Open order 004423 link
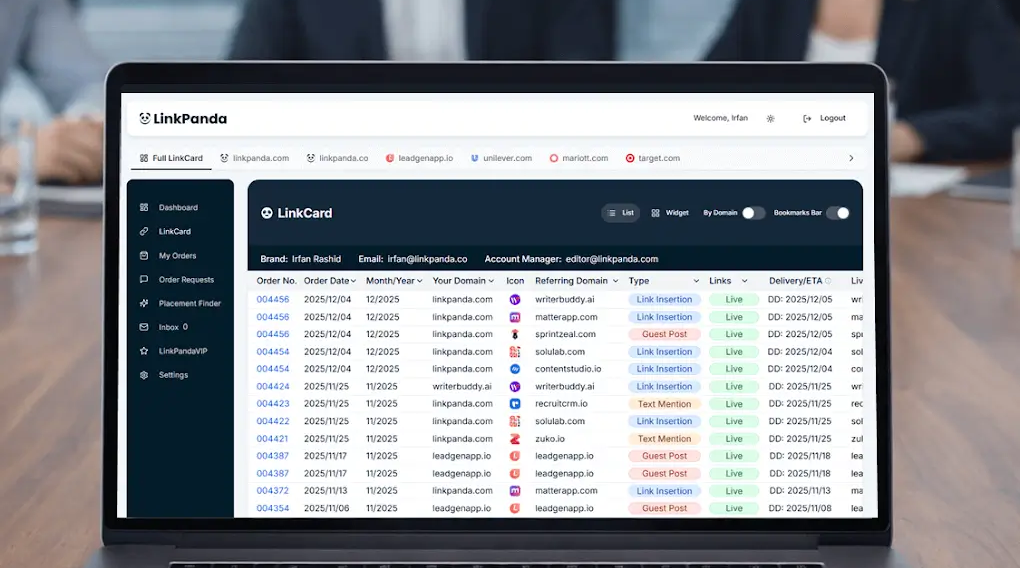Screen dimensions: 1020x568 tap(273, 403)
